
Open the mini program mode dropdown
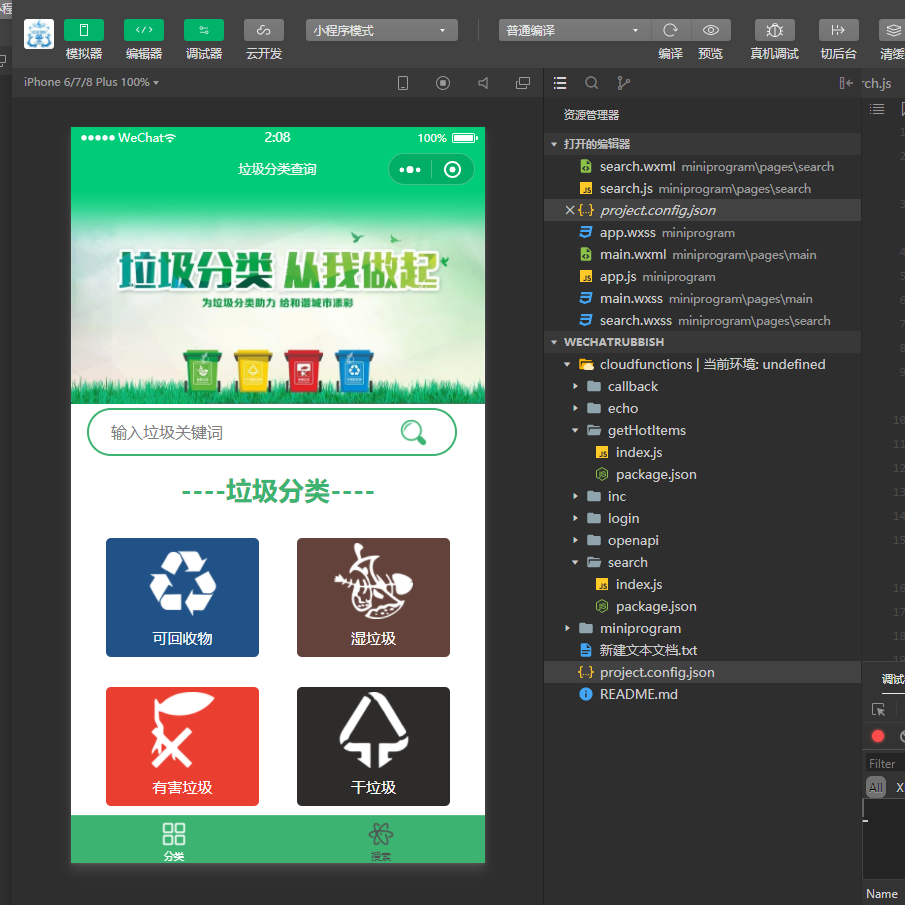click(381, 30)
